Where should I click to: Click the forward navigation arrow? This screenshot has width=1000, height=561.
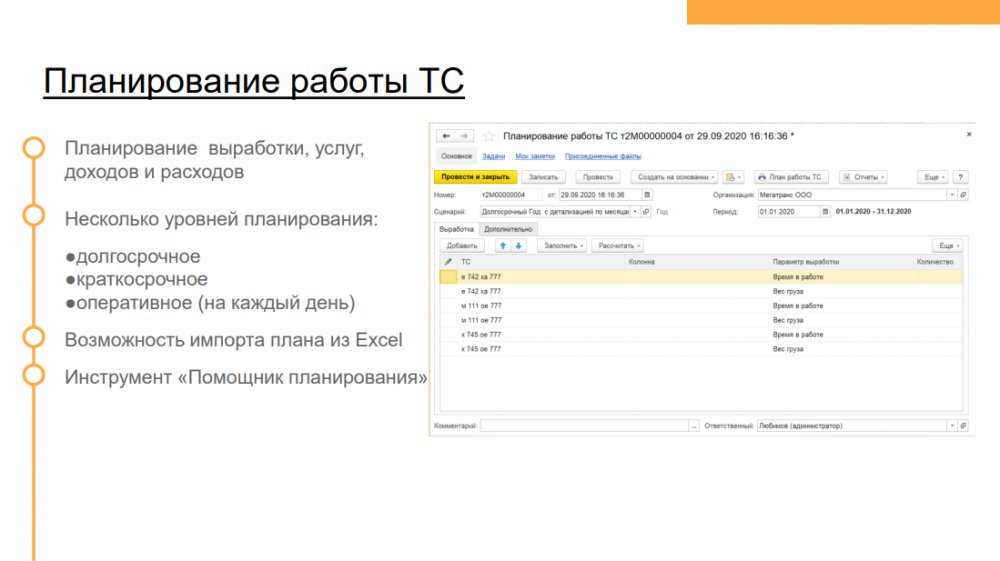(x=466, y=136)
